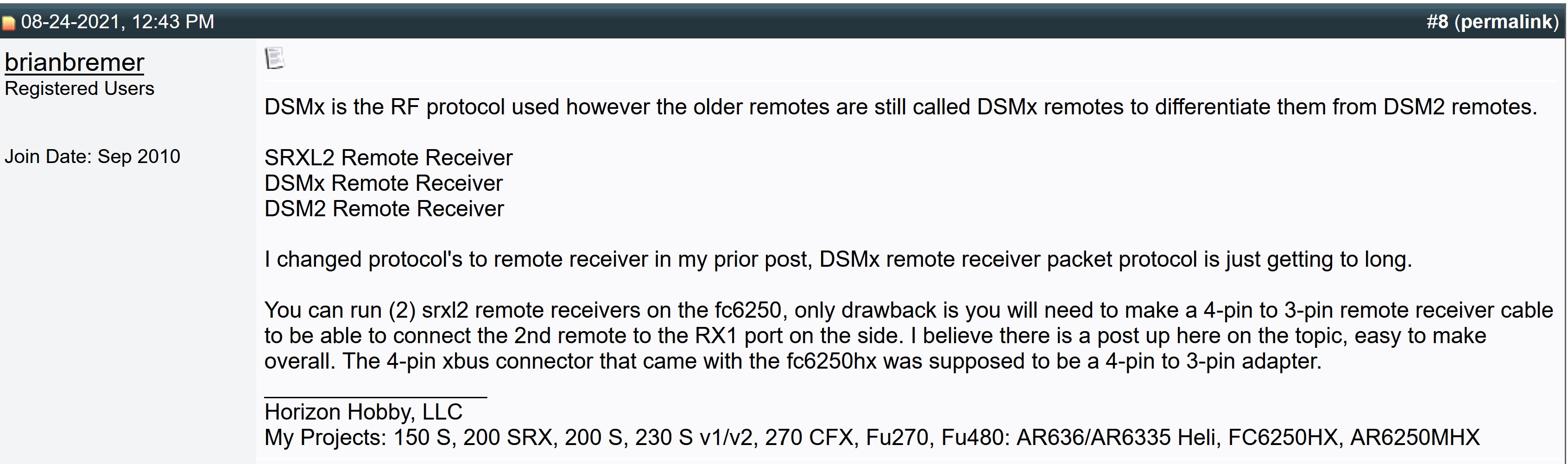The image size is (1568, 464).
Task: Click the My Projects signature line
Action: click(872, 438)
